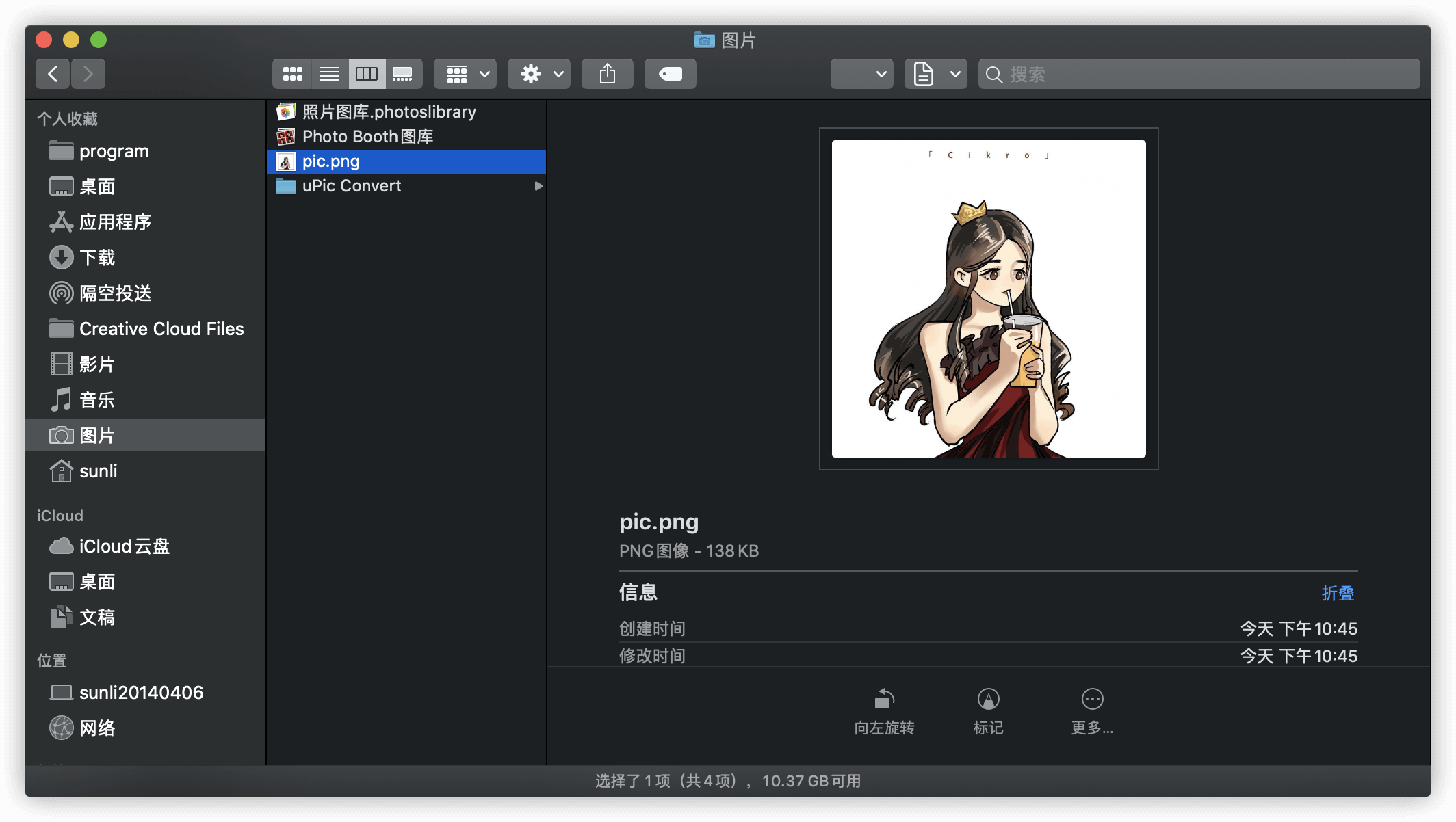Expand uPic Convert folder arrow
1456x822 pixels.
coord(538,186)
